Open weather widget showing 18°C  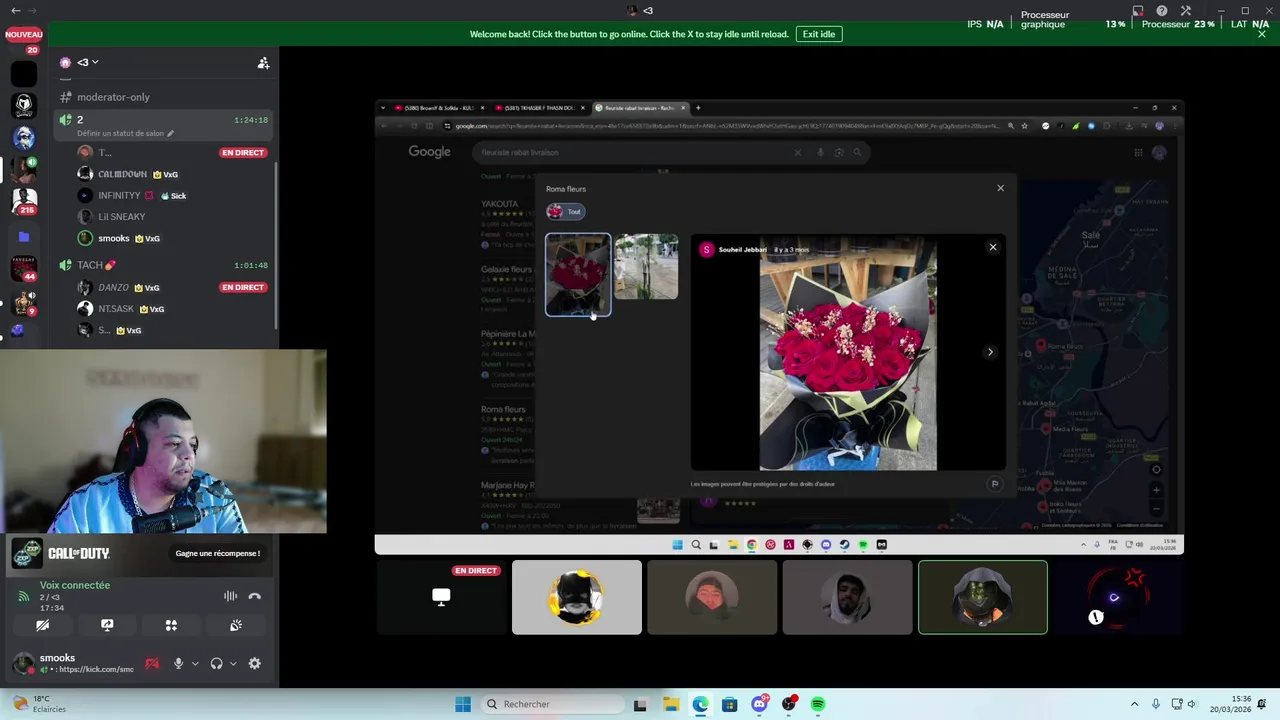(40, 704)
